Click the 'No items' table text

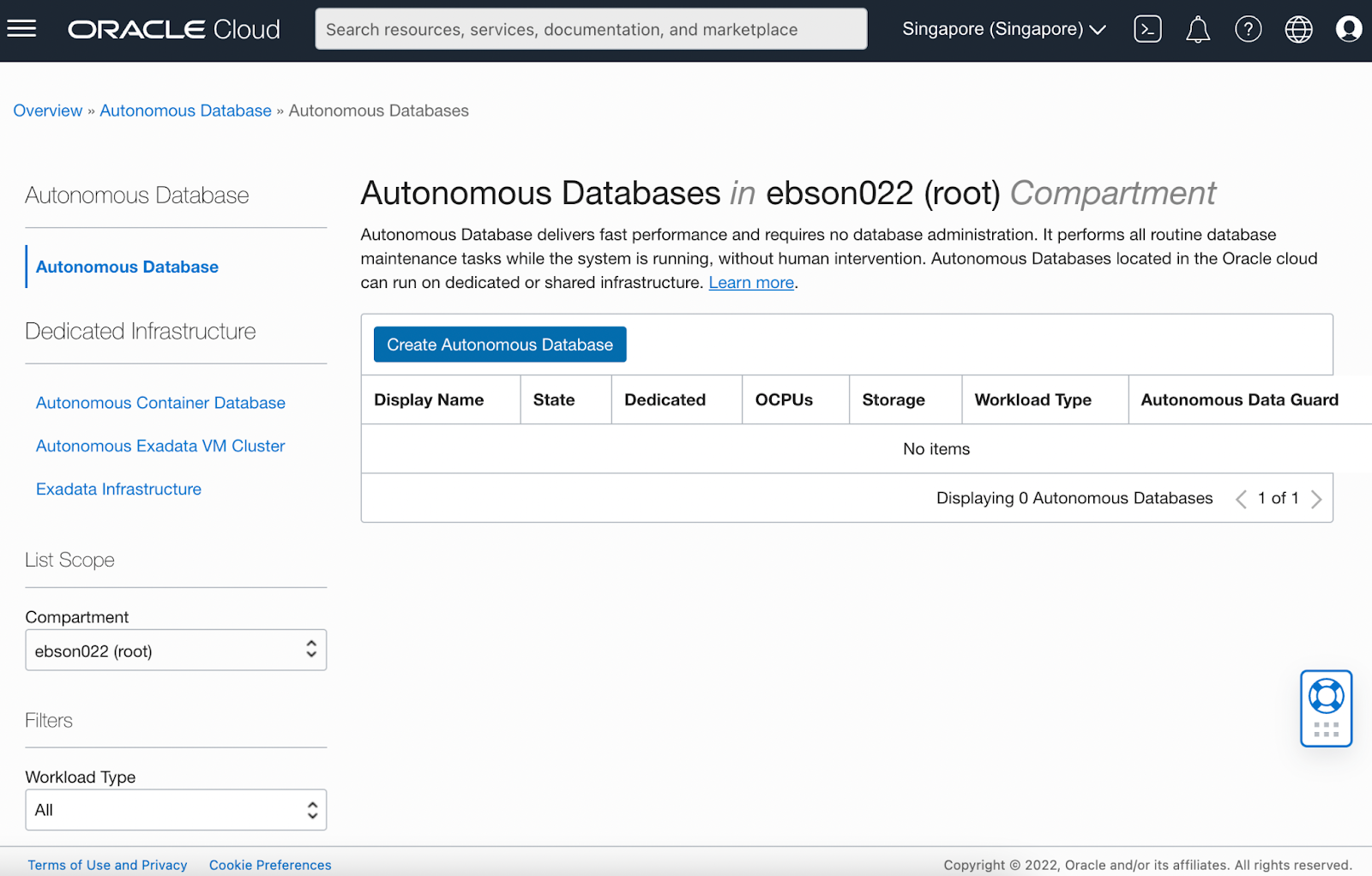936,449
